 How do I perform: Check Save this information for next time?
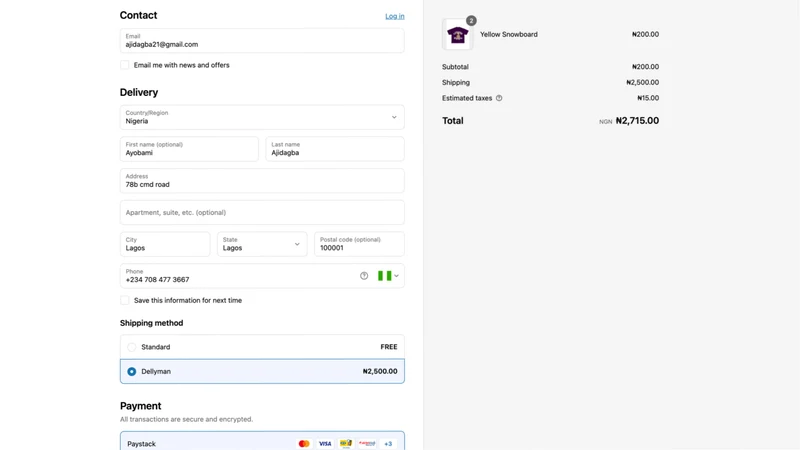124,301
